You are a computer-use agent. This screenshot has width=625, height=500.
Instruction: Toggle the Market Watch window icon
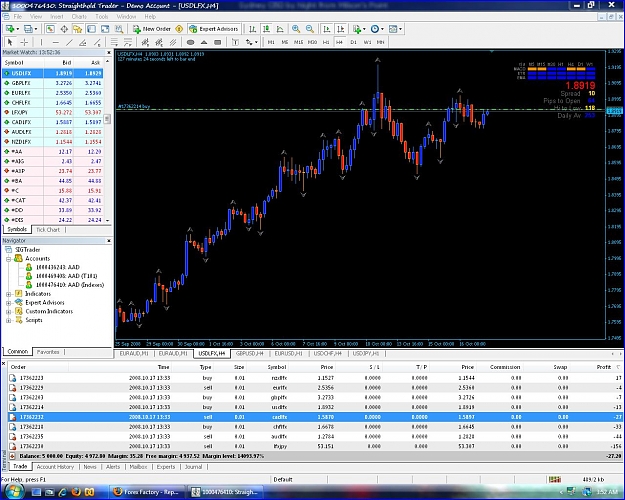coord(50,29)
